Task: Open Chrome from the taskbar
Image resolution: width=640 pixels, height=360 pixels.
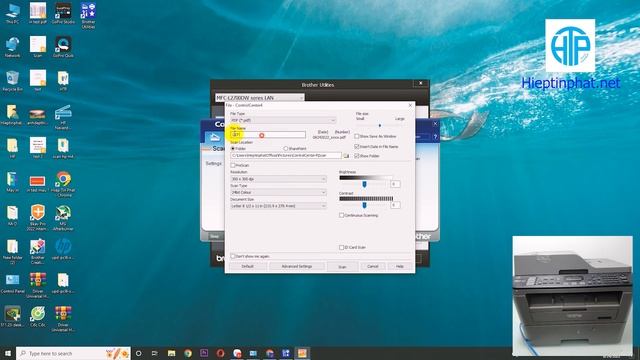Action: click(188, 353)
